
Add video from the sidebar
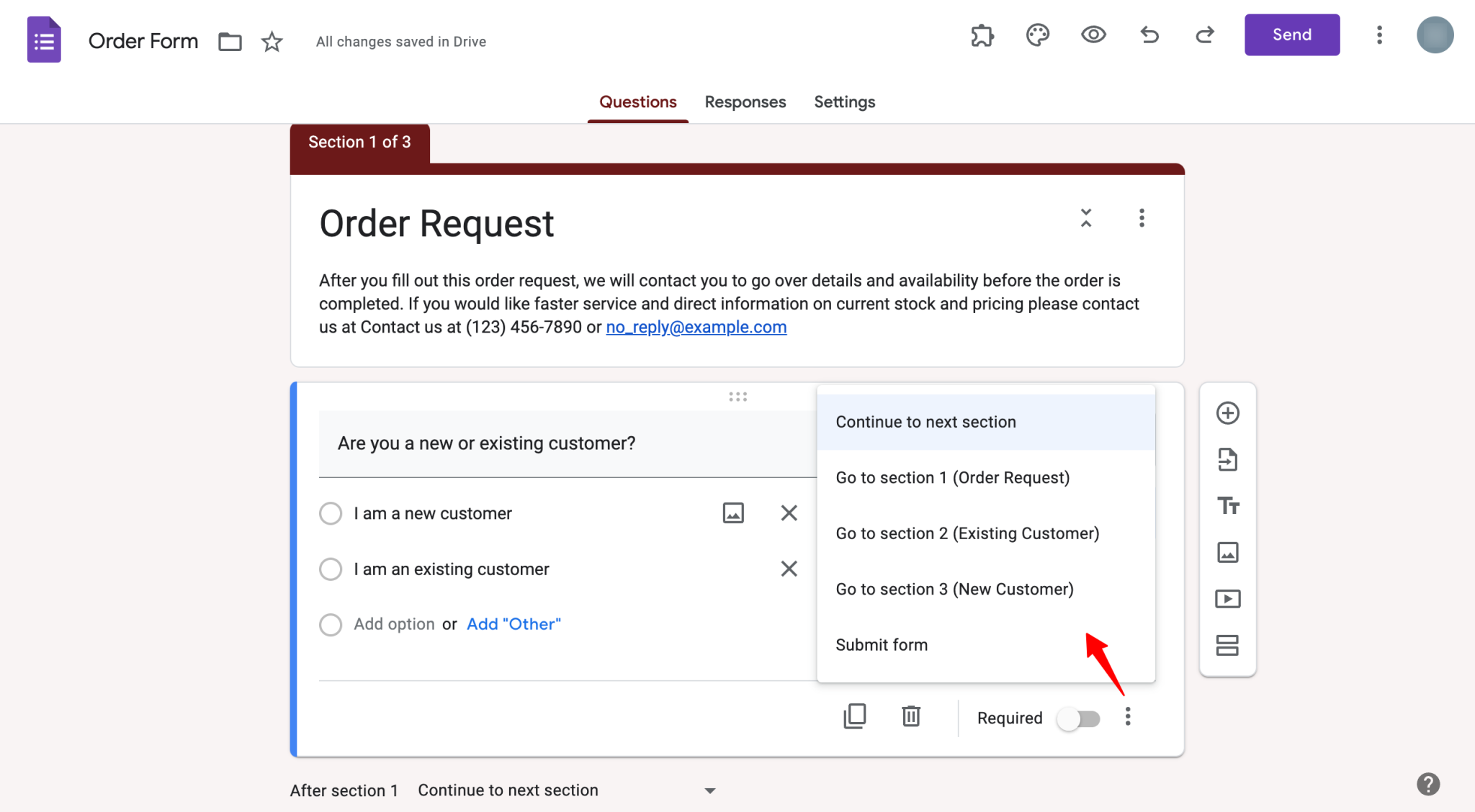[x=1227, y=599]
